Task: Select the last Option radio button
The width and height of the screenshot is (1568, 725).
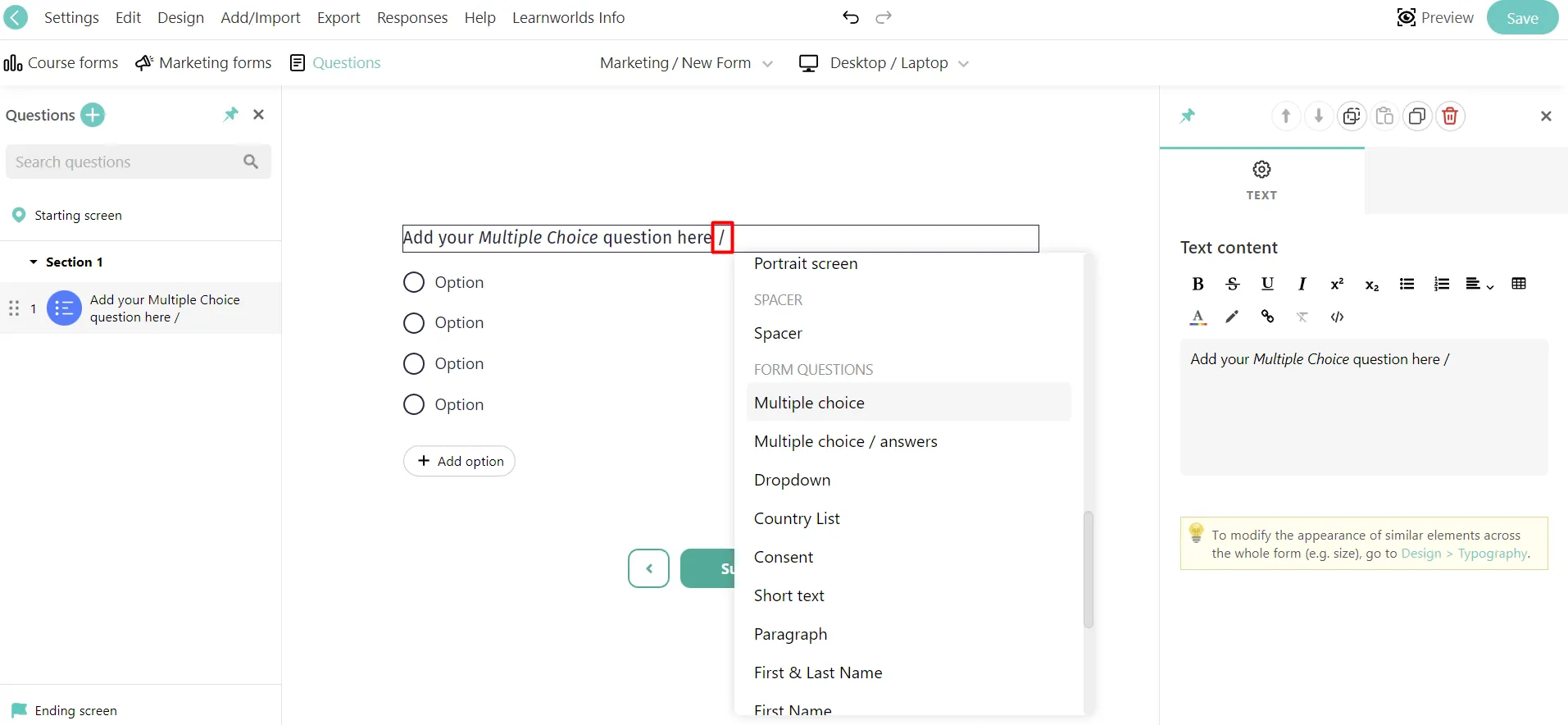Action: coord(414,404)
